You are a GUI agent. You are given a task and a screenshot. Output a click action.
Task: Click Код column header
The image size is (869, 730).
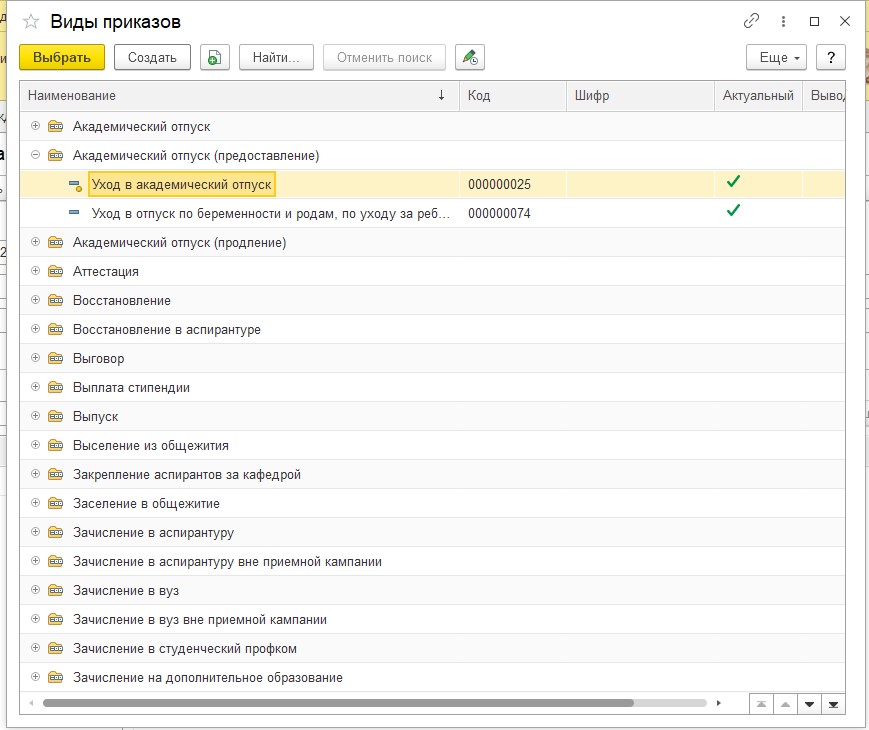click(513, 95)
